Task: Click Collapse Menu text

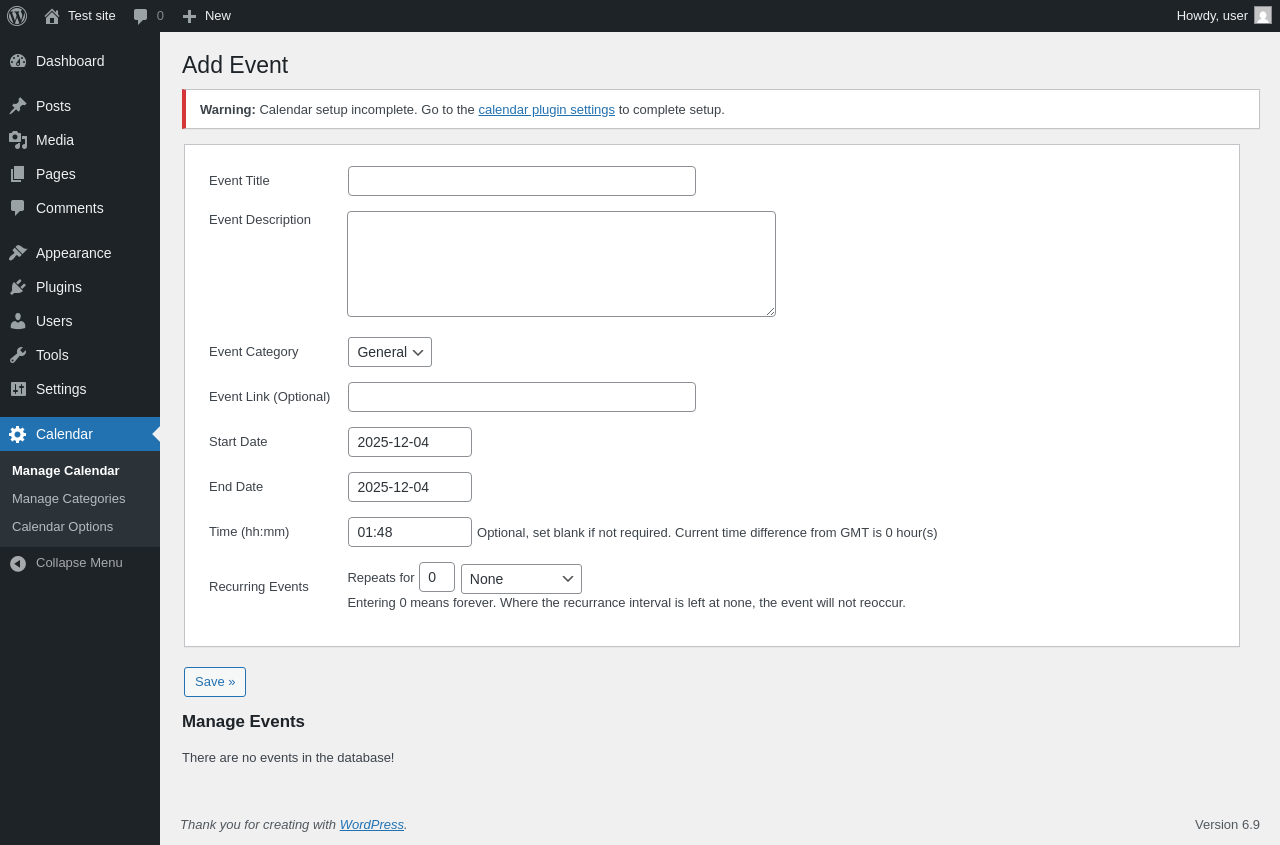Action: coord(79,563)
